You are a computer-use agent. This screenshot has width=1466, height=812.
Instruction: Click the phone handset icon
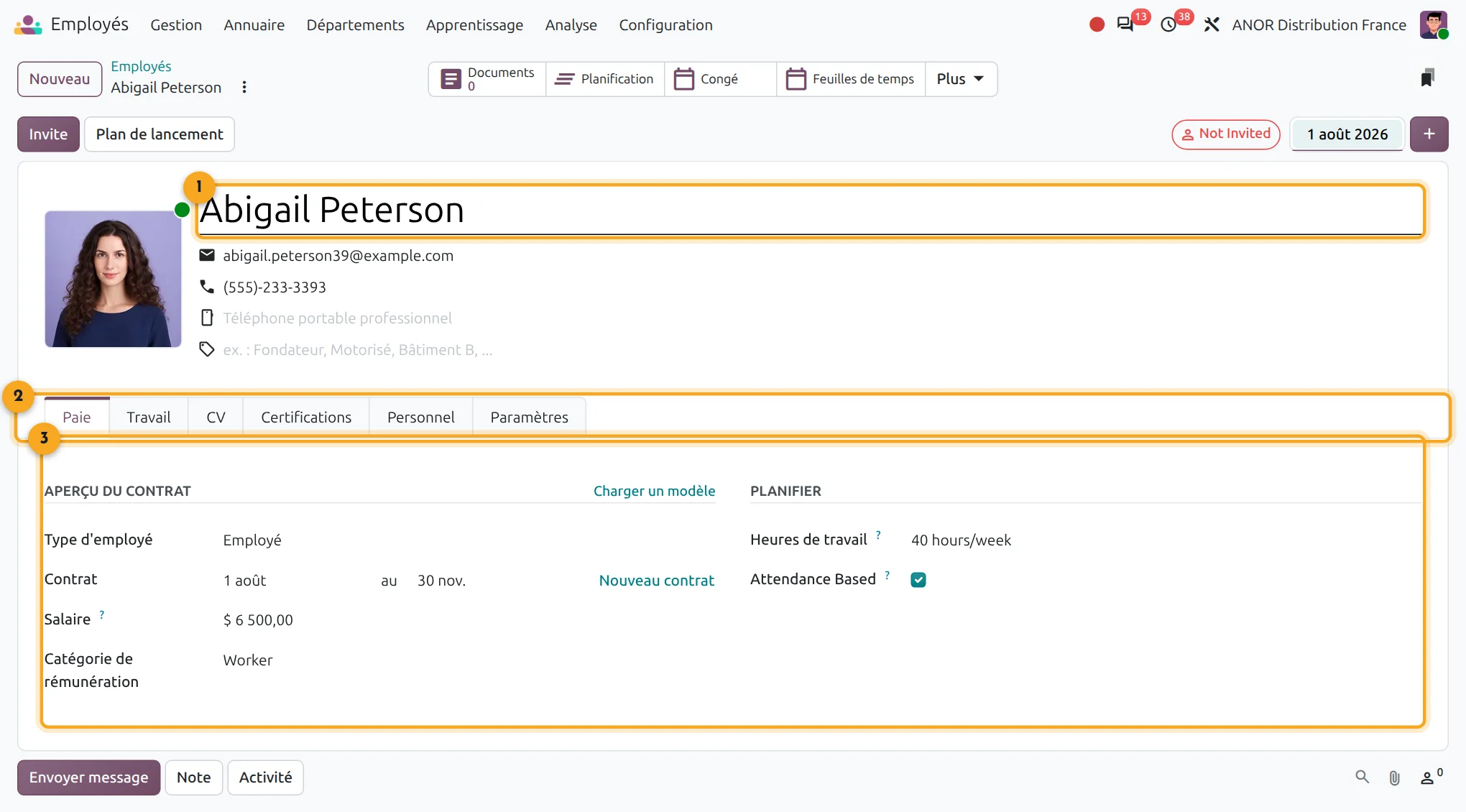point(207,287)
